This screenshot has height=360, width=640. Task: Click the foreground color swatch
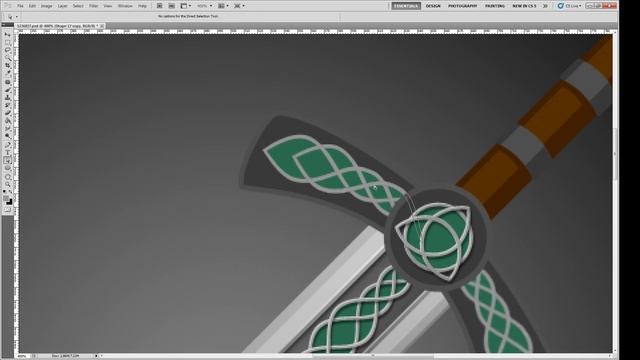tap(6, 198)
